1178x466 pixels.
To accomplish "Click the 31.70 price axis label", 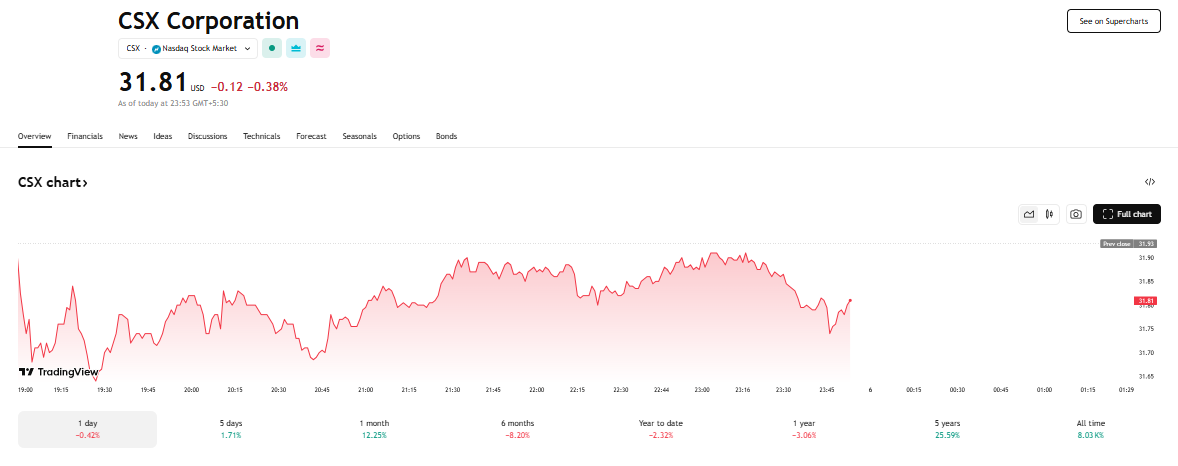I will [1146, 352].
